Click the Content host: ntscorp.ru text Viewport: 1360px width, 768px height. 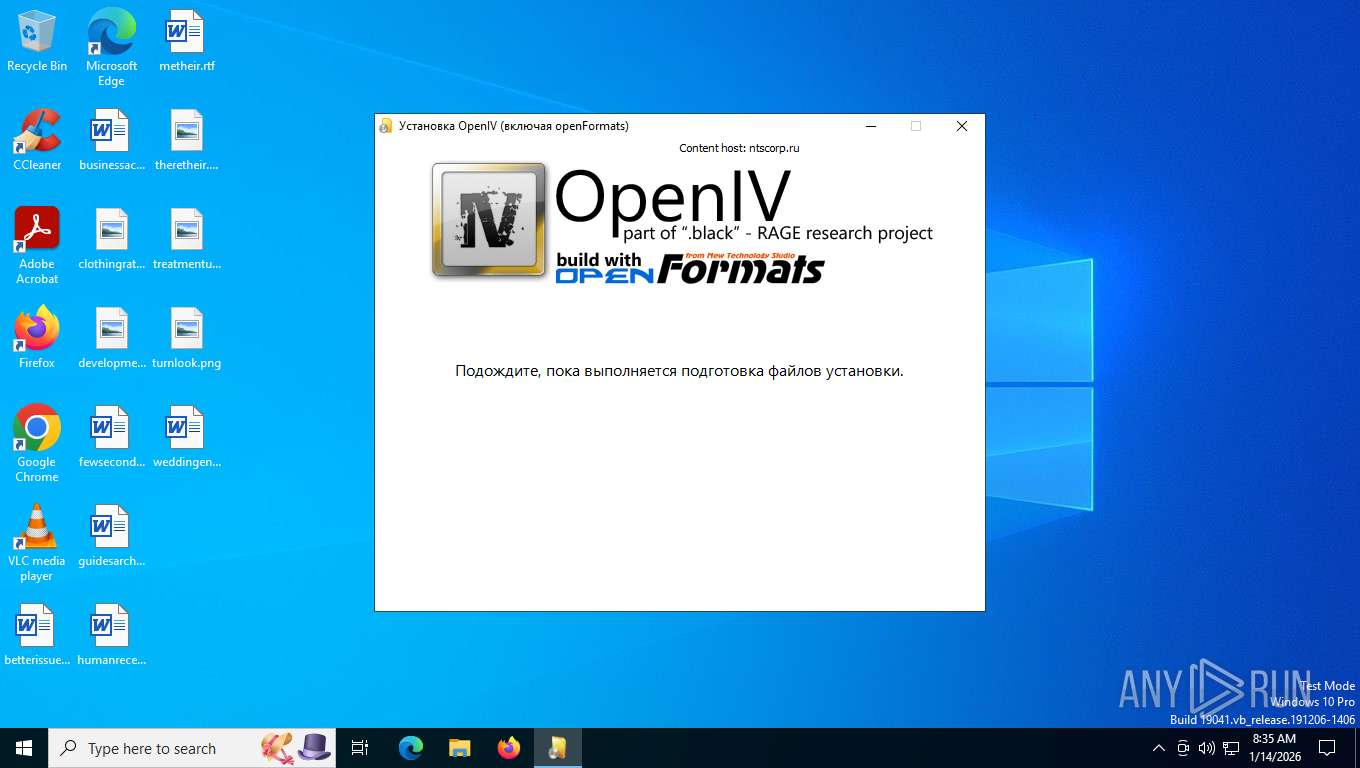[x=739, y=148]
